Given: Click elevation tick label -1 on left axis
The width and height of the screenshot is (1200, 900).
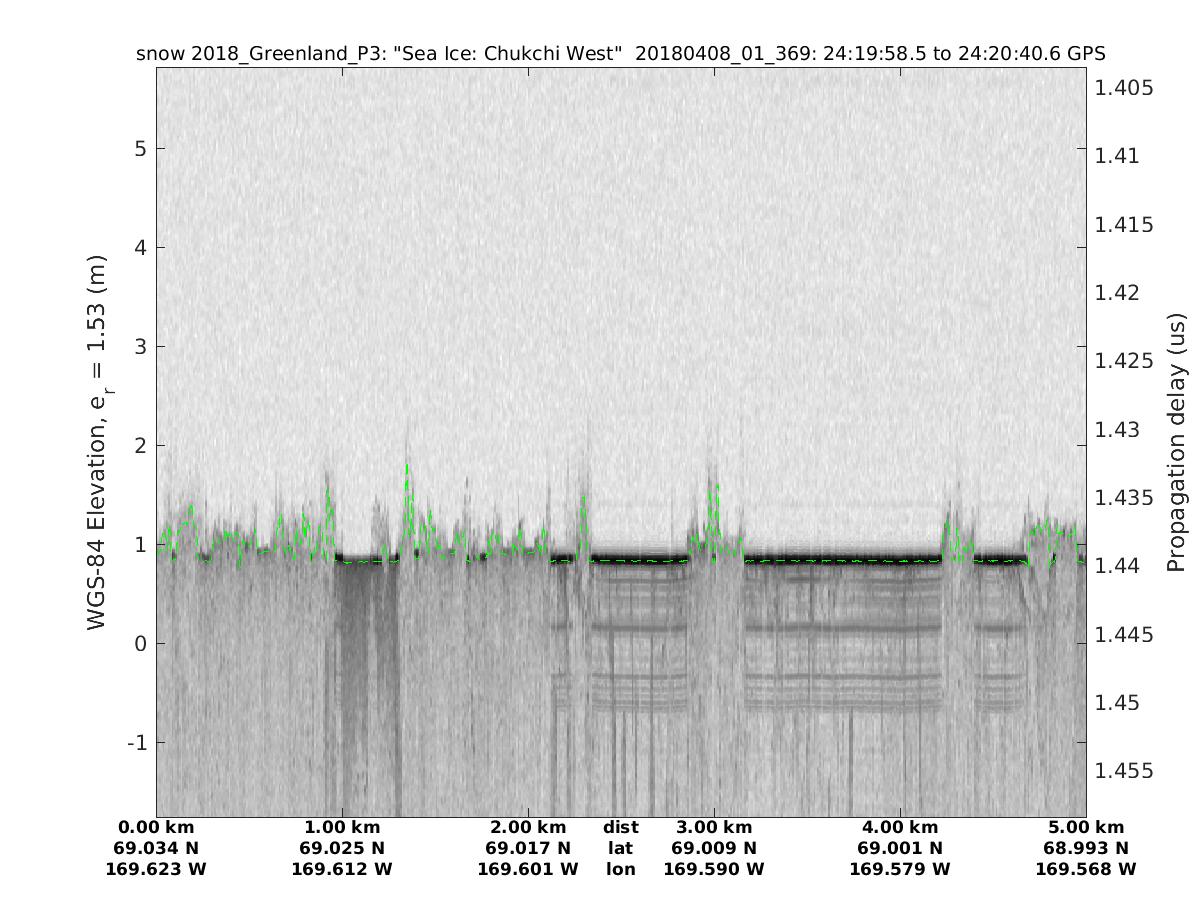Looking at the screenshot, I should tap(135, 742).
